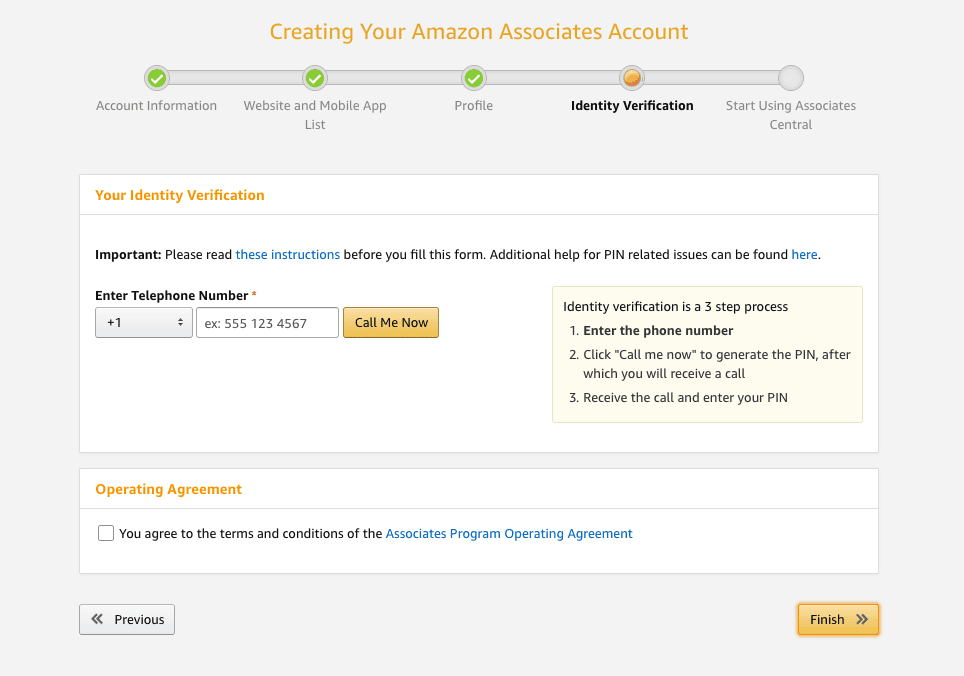964x676 pixels.
Task: Click the double-chevron icon on the Previous button
Action: pos(97,619)
